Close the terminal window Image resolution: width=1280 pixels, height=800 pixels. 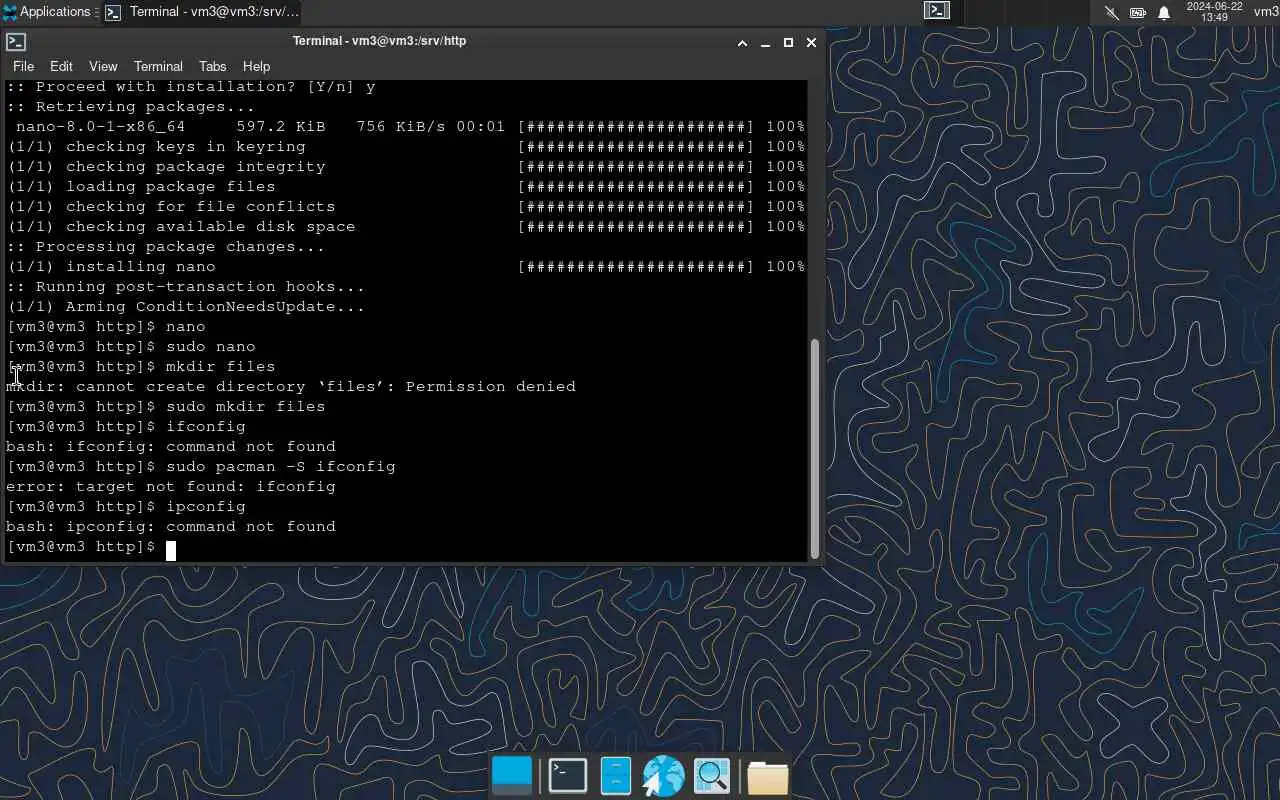[811, 42]
